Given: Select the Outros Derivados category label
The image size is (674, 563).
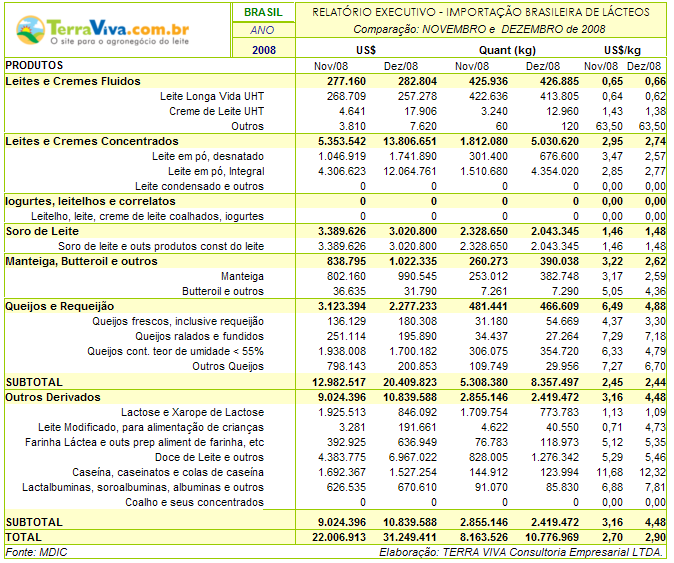Looking at the screenshot, I should (x=53, y=397).
